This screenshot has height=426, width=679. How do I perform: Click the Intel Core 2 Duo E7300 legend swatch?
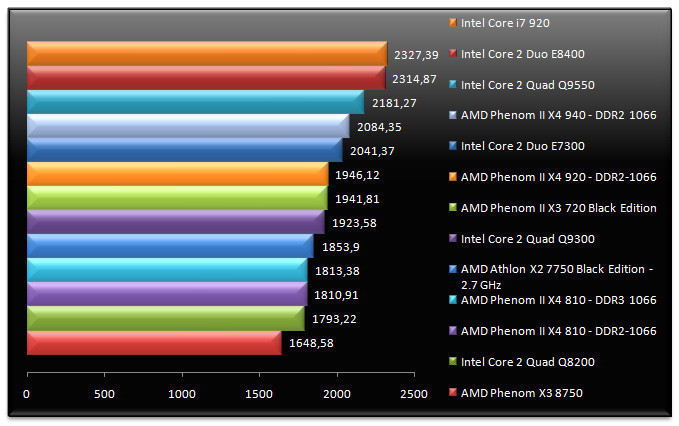453,146
